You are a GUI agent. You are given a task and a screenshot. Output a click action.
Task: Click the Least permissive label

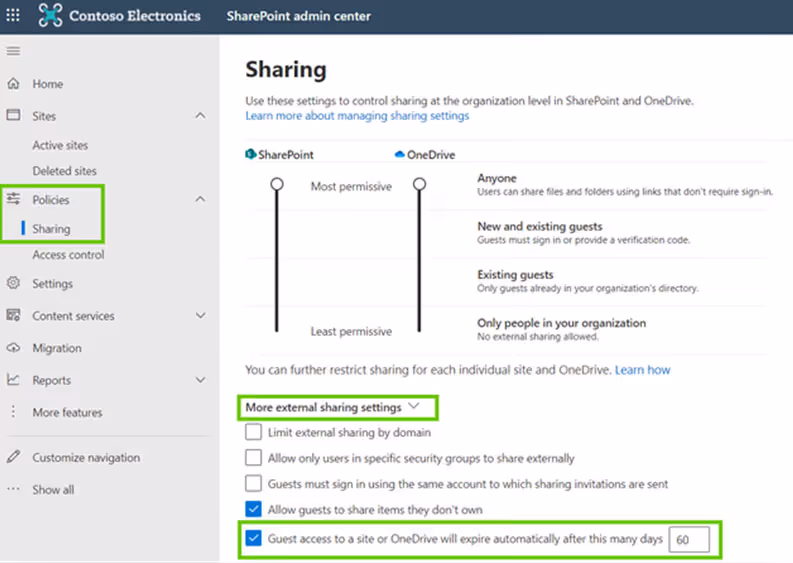point(351,331)
